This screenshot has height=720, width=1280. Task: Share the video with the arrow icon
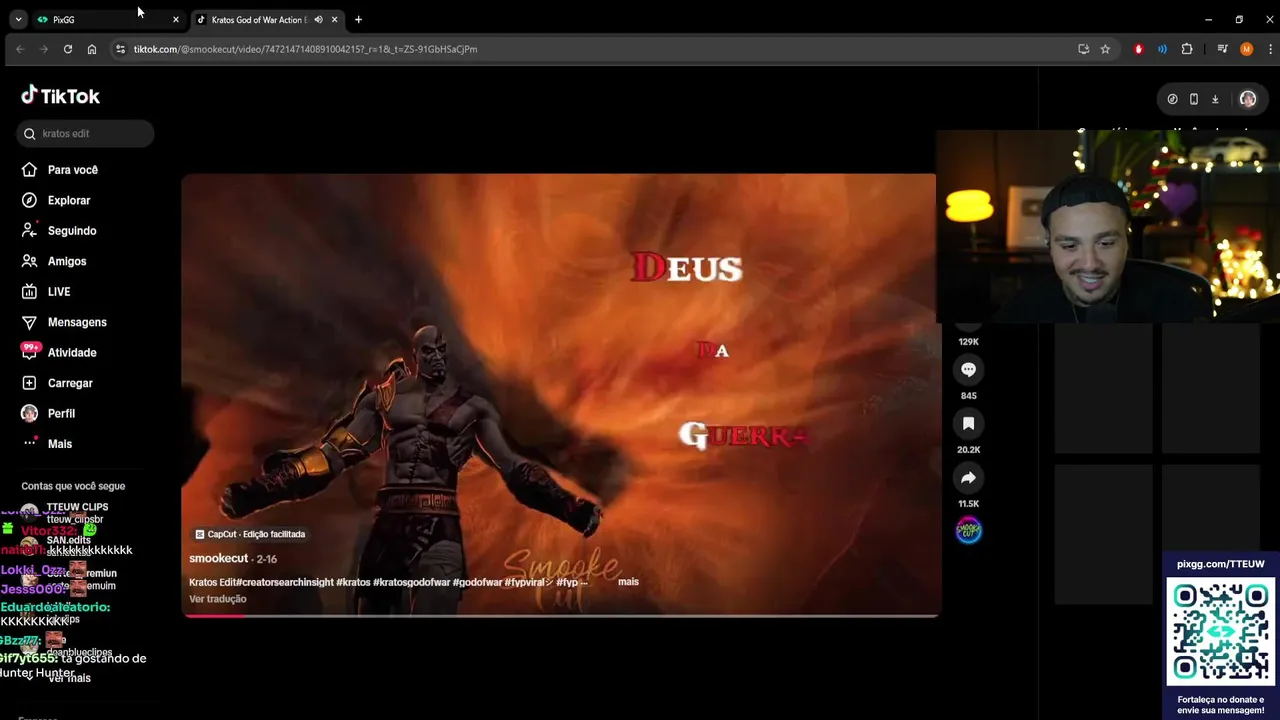point(968,478)
